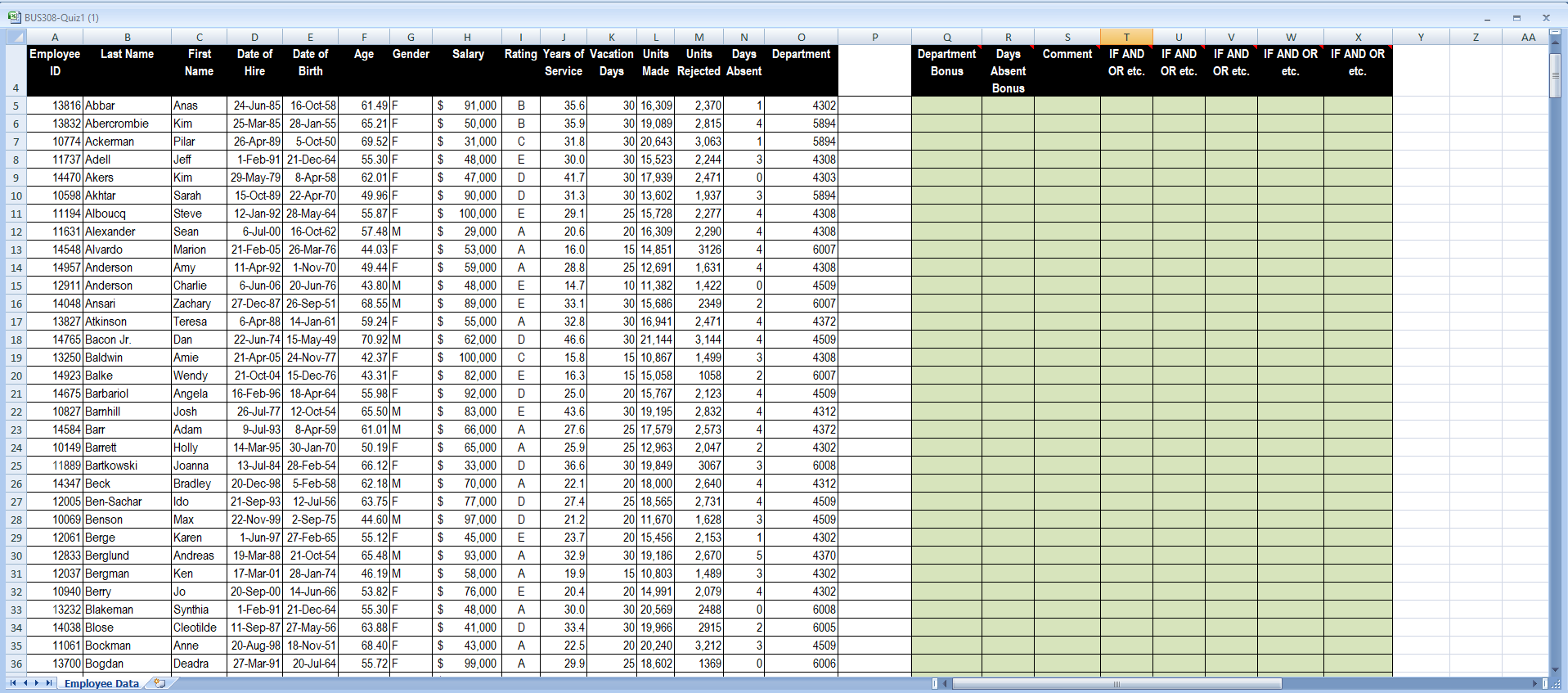Image resolution: width=1568 pixels, height=693 pixels.
Task: Click the vertical split box above scrollbar
Action: [x=1555, y=34]
